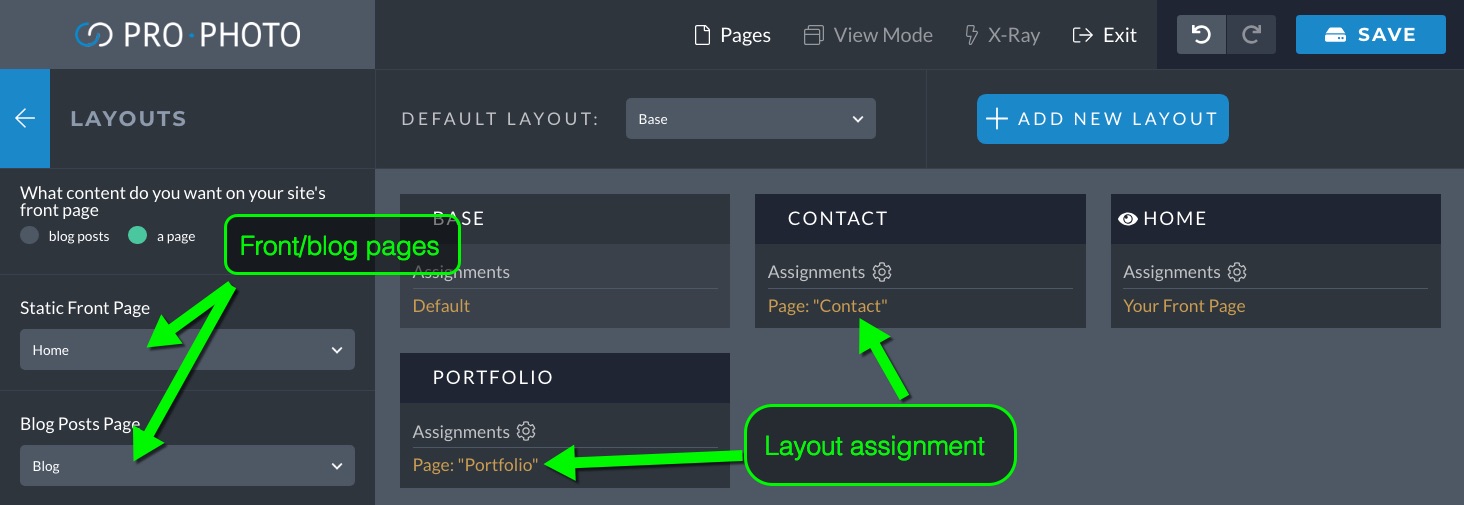Click the Assignments label in Contact card
Screen dimensions: 1464x505
[816, 272]
